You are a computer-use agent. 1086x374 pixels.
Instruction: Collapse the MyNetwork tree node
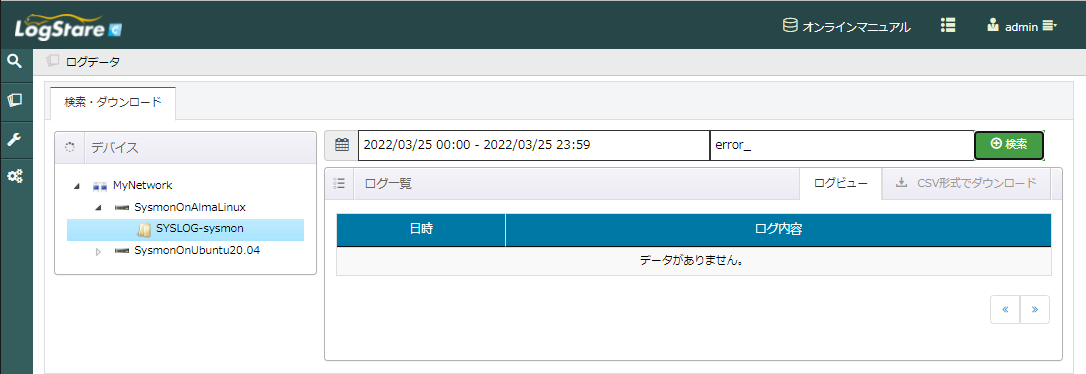tap(77, 186)
